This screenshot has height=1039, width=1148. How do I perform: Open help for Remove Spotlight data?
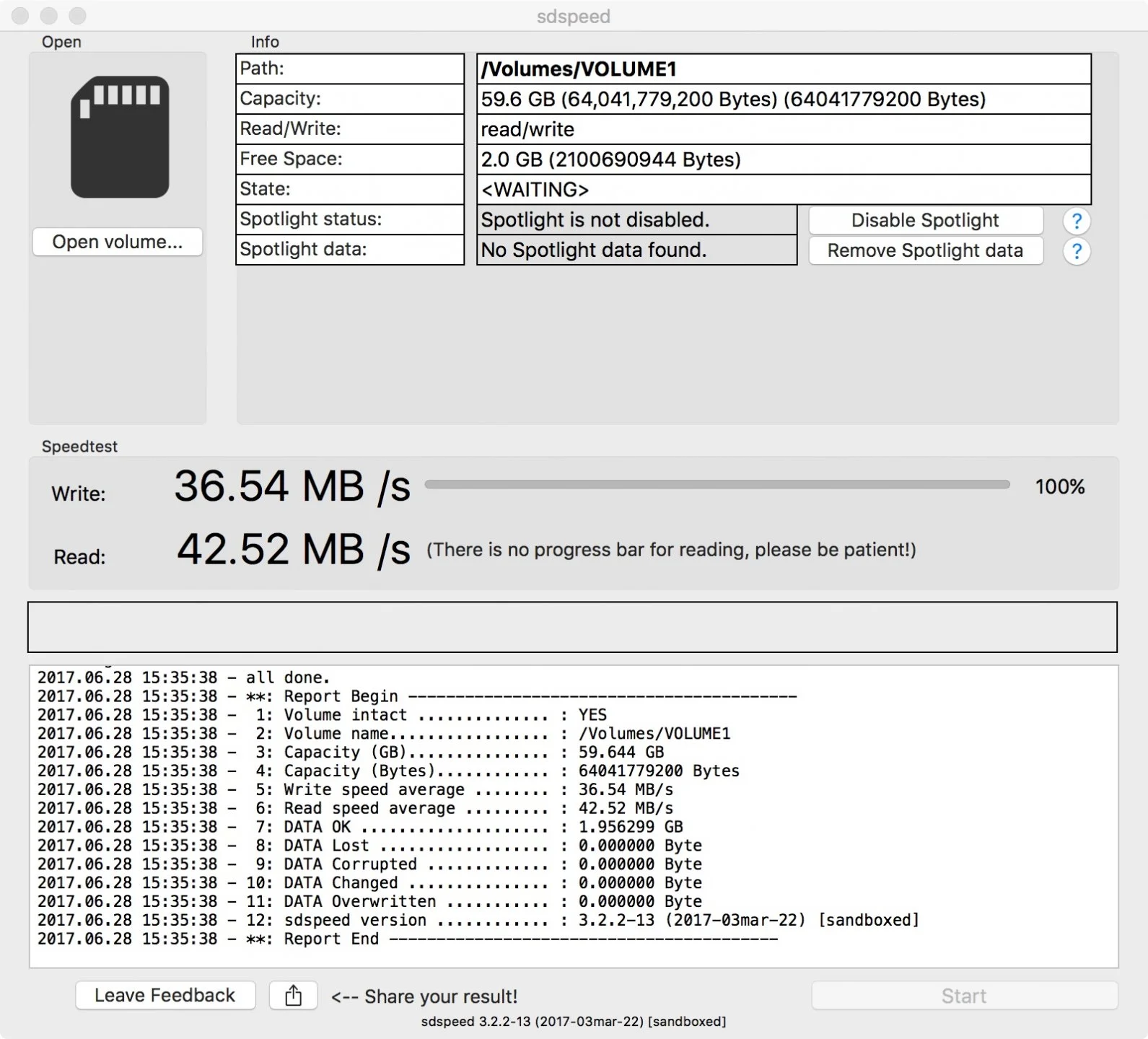[1076, 251]
